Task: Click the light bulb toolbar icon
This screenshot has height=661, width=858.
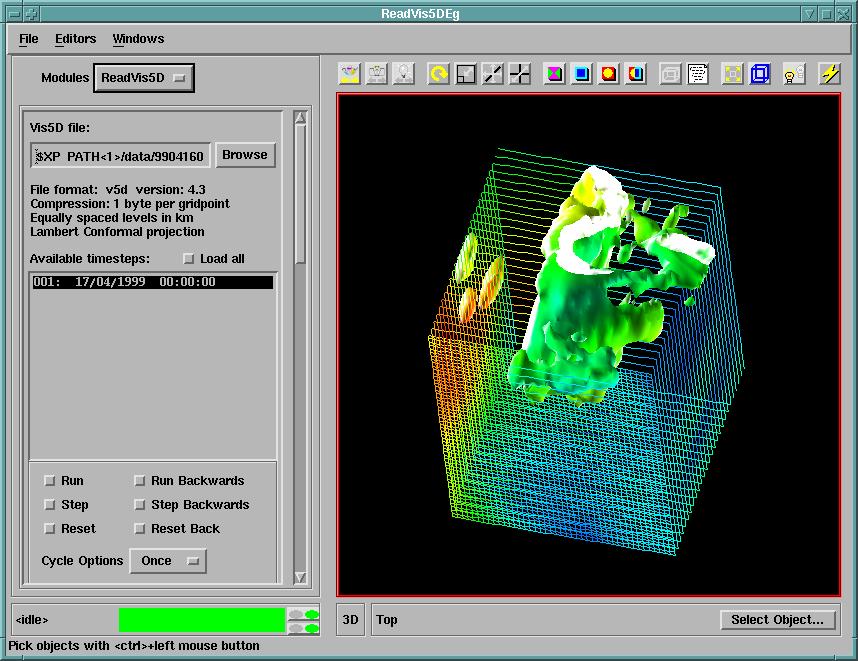Action: point(794,74)
